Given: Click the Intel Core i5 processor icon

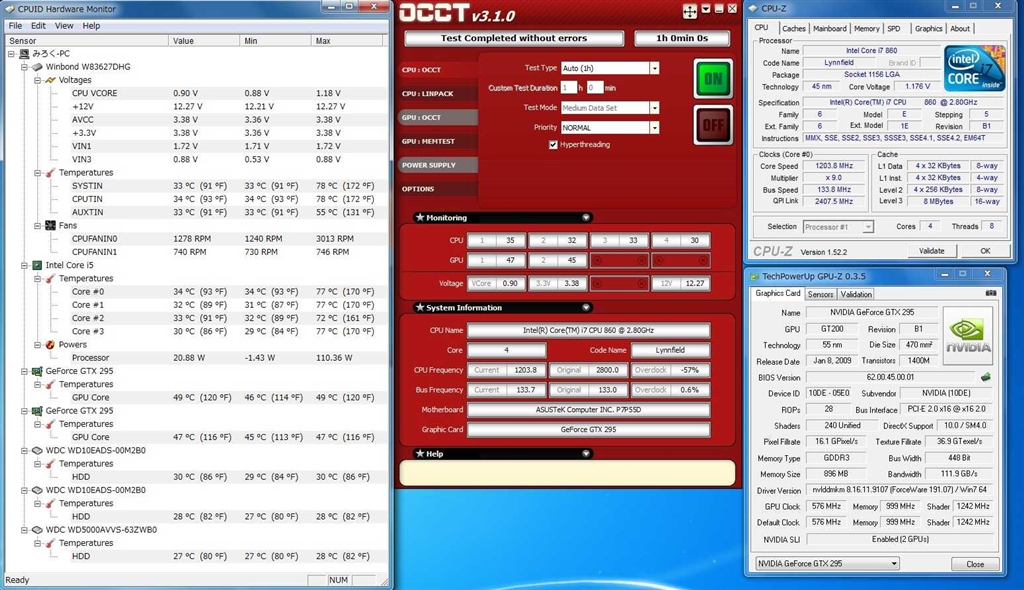Looking at the screenshot, I should (x=37, y=265).
